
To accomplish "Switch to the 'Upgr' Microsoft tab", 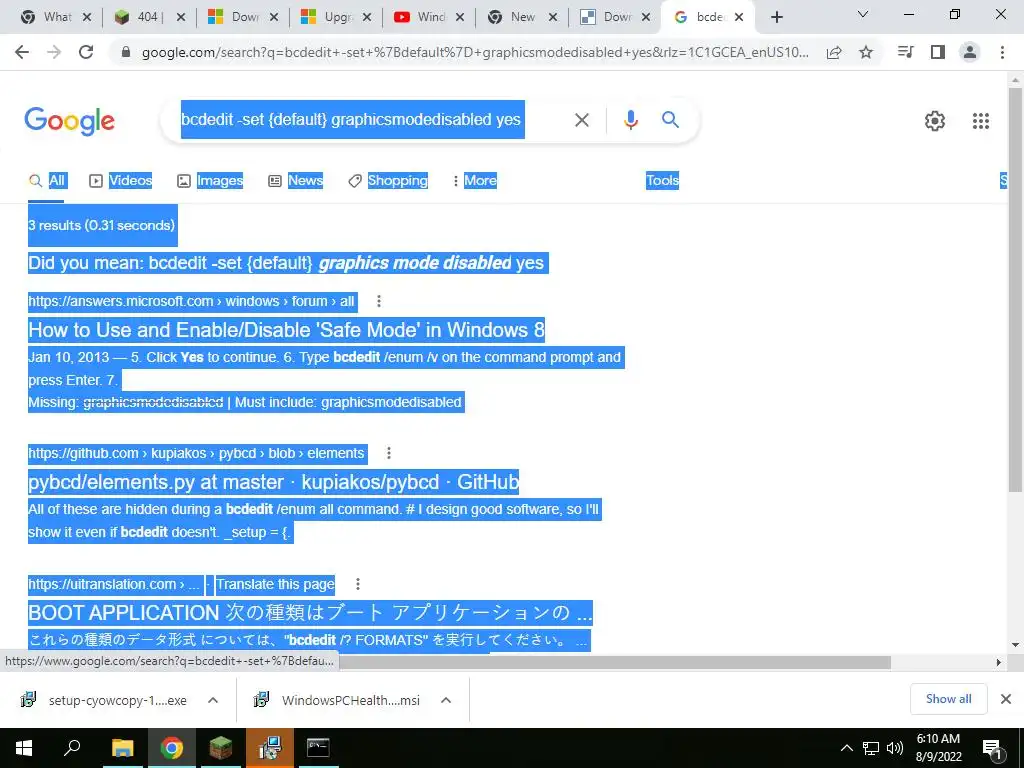I will 336,17.
